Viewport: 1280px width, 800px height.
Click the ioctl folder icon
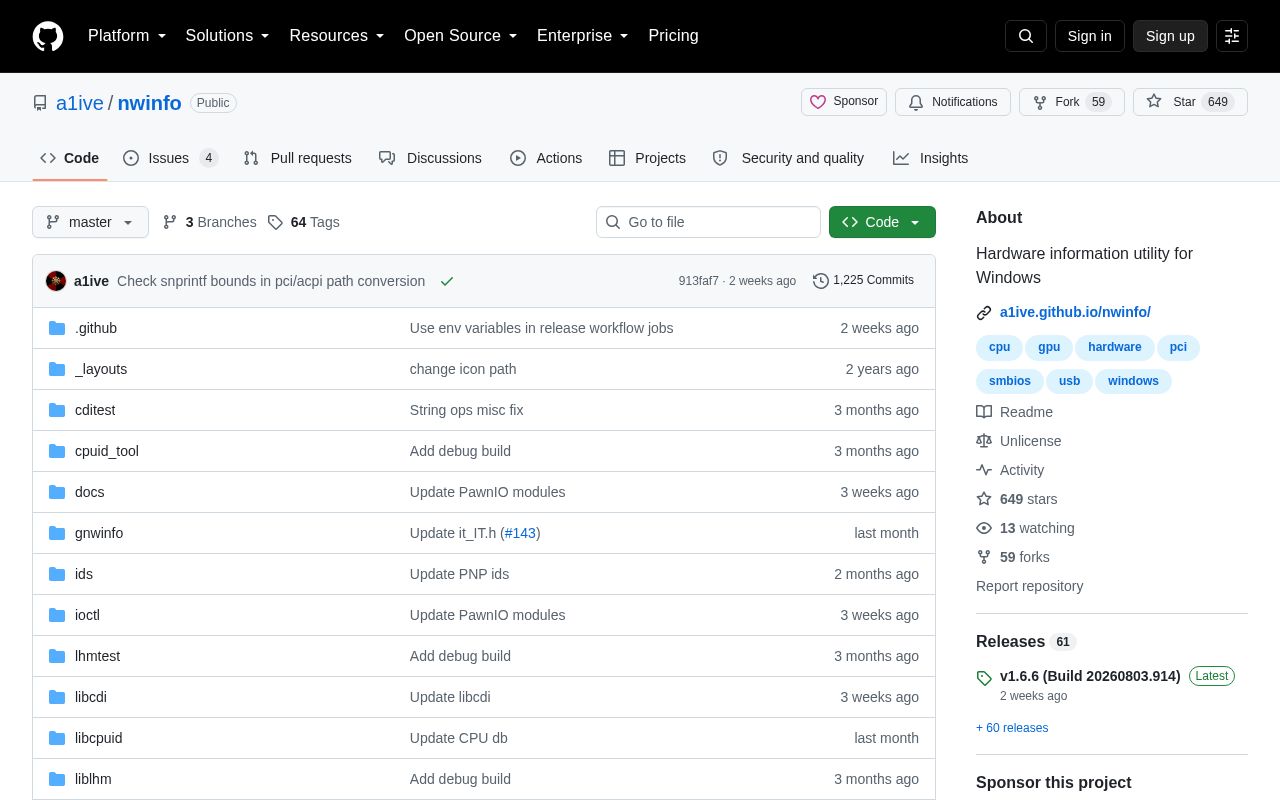(x=57, y=615)
